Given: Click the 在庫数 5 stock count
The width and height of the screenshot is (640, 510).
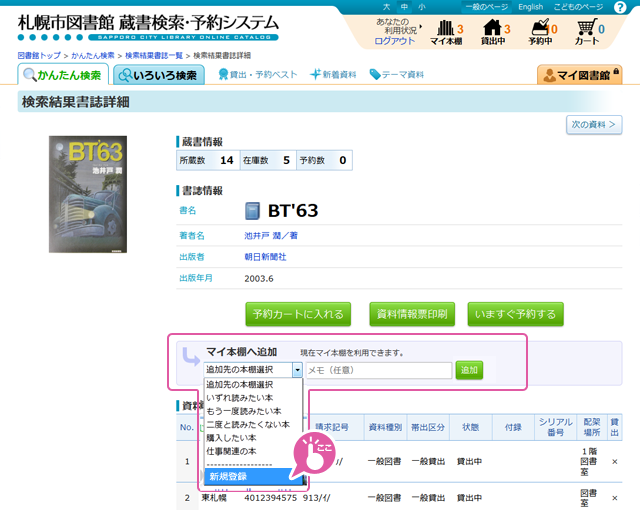Looking at the screenshot, I should [x=268, y=160].
